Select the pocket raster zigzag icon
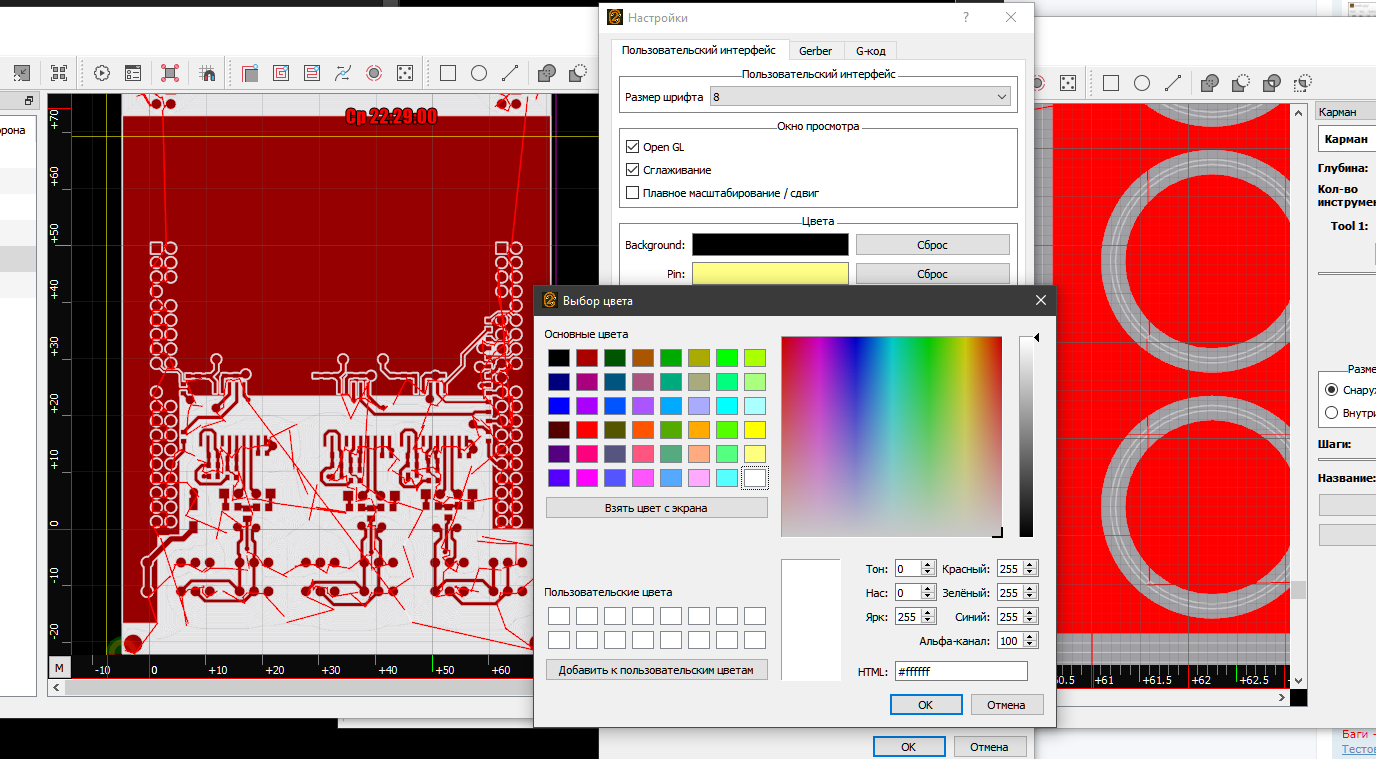The width and height of the screenshot is (1376, 759). tap(312, 73)
